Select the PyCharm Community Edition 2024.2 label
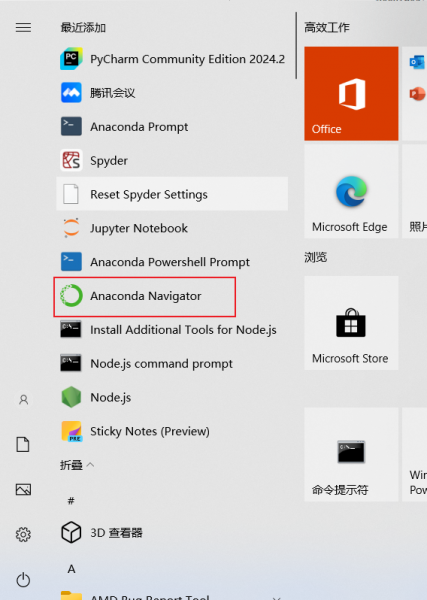Screen dimensions: 427x600 187,59
